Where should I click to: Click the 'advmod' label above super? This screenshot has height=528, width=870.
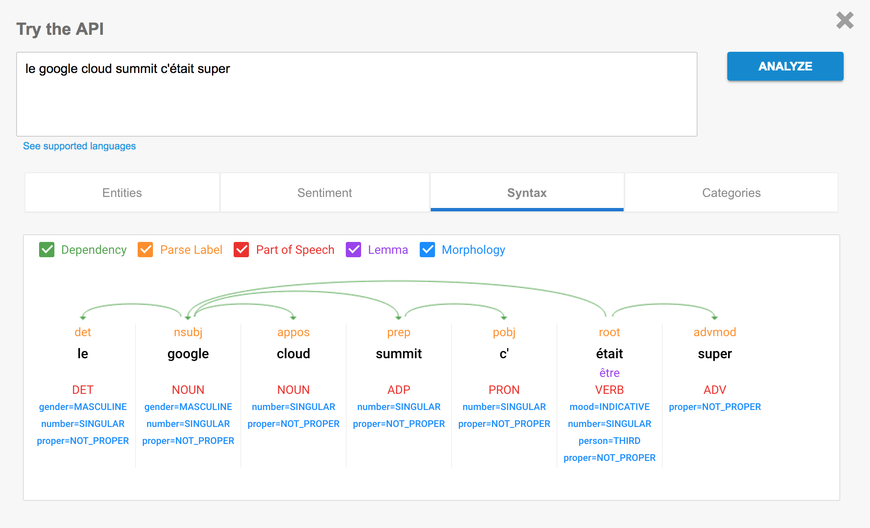(714, 332)
